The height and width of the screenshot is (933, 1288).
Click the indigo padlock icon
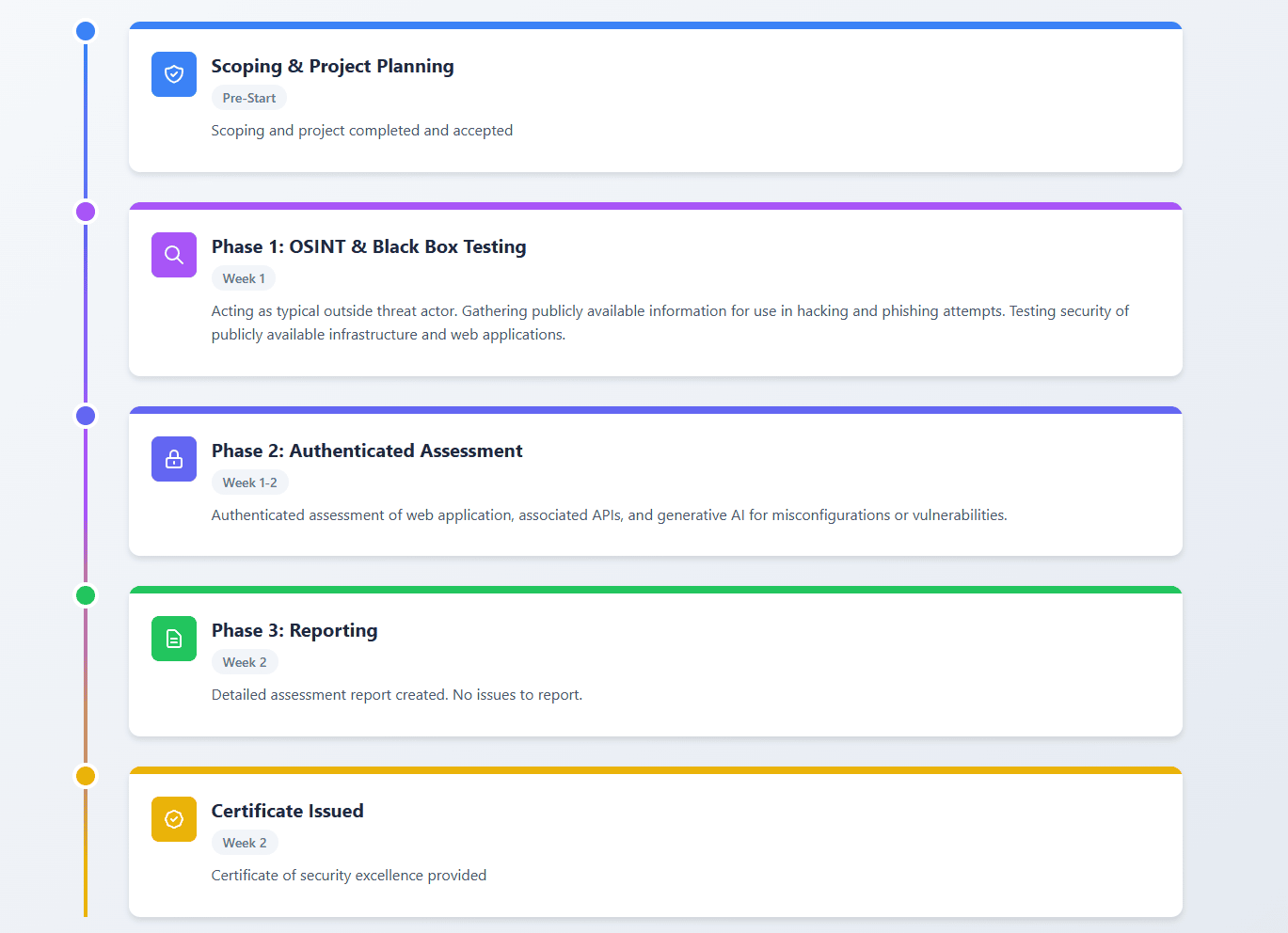pos(174,459)
